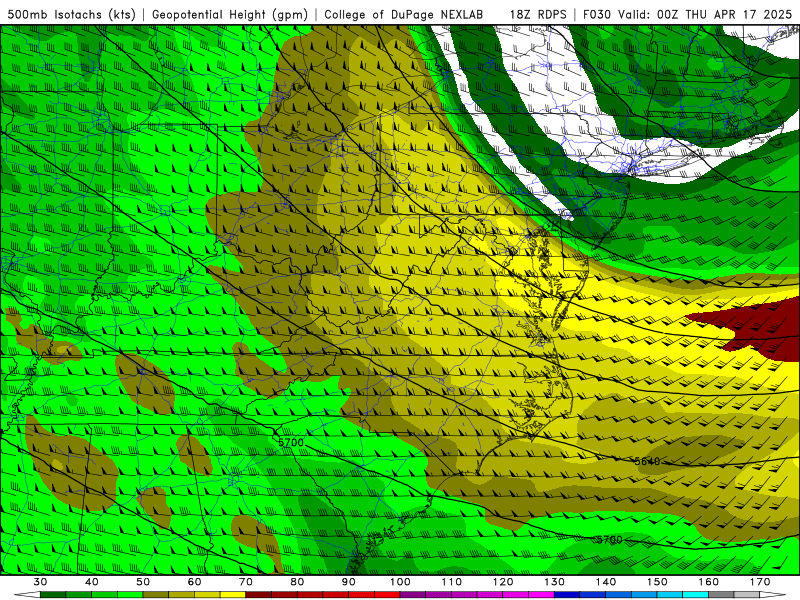Viewport: 800px width, 600px height.
Task: Click the offshore '5700' label over the ocean
Action: click(x=609, y=540)
